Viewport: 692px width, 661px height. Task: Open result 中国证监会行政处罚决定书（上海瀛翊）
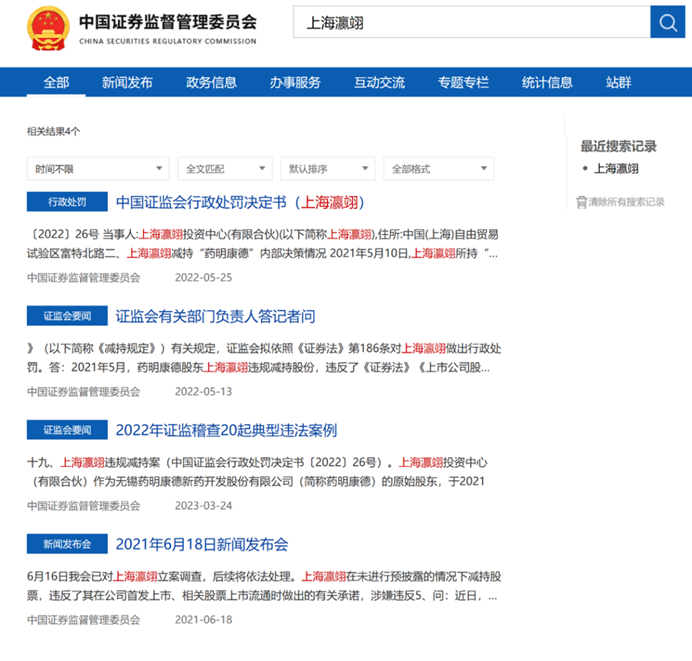tap(240, 203)
